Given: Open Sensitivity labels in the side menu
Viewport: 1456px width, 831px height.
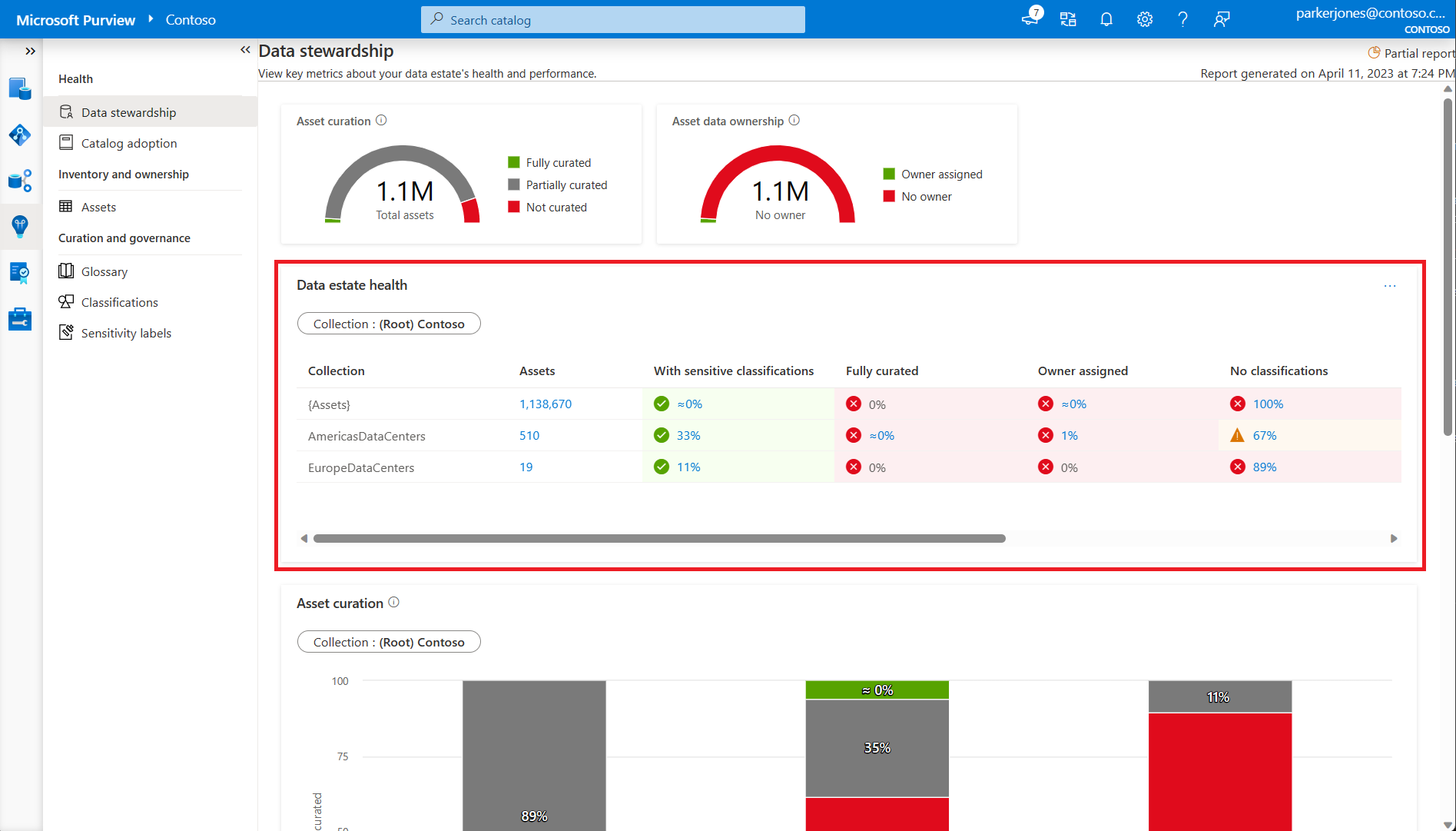Looking at the screenshot, I should (126, 333).
